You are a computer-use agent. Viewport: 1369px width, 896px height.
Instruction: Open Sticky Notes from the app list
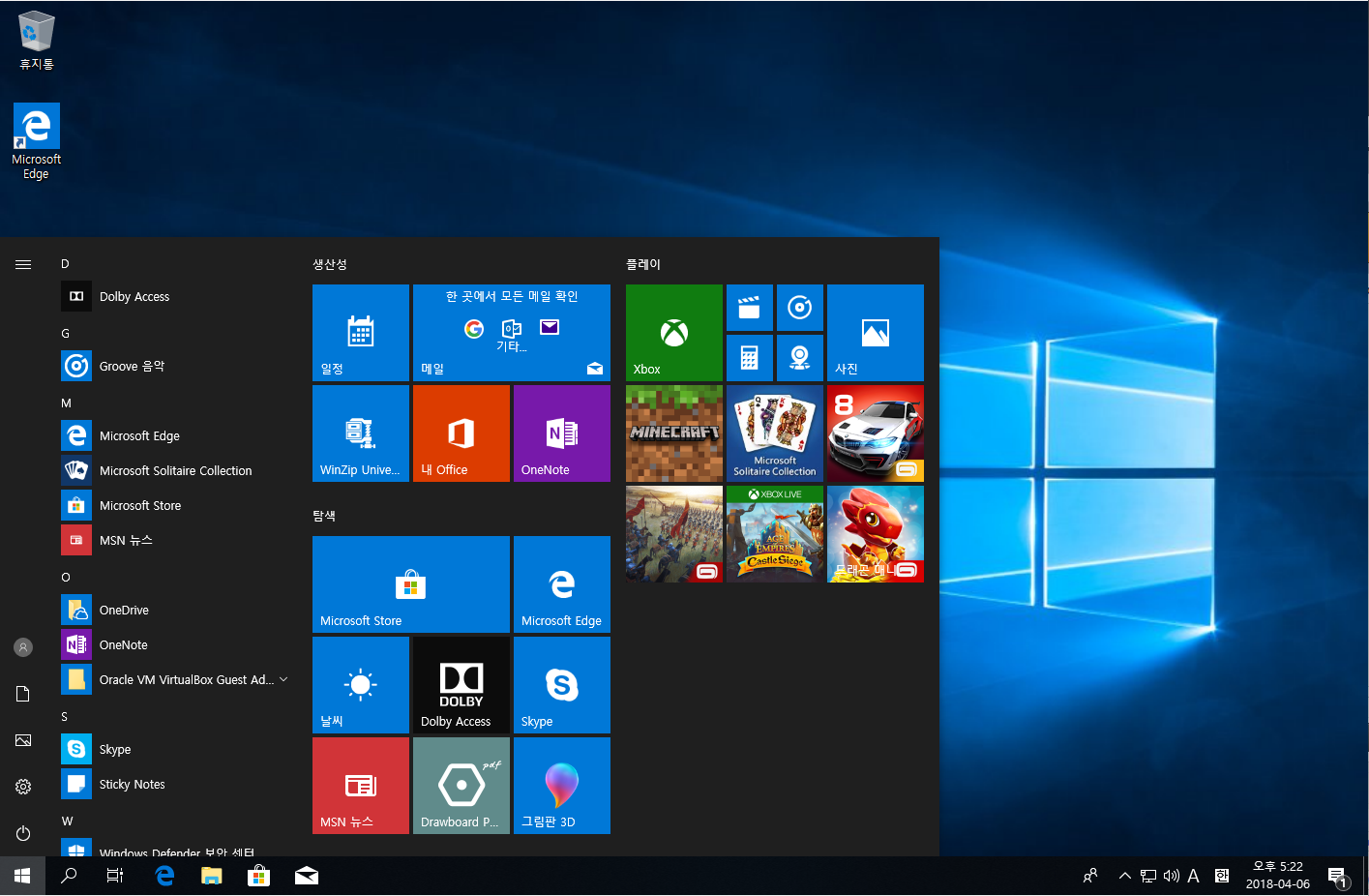175,785
